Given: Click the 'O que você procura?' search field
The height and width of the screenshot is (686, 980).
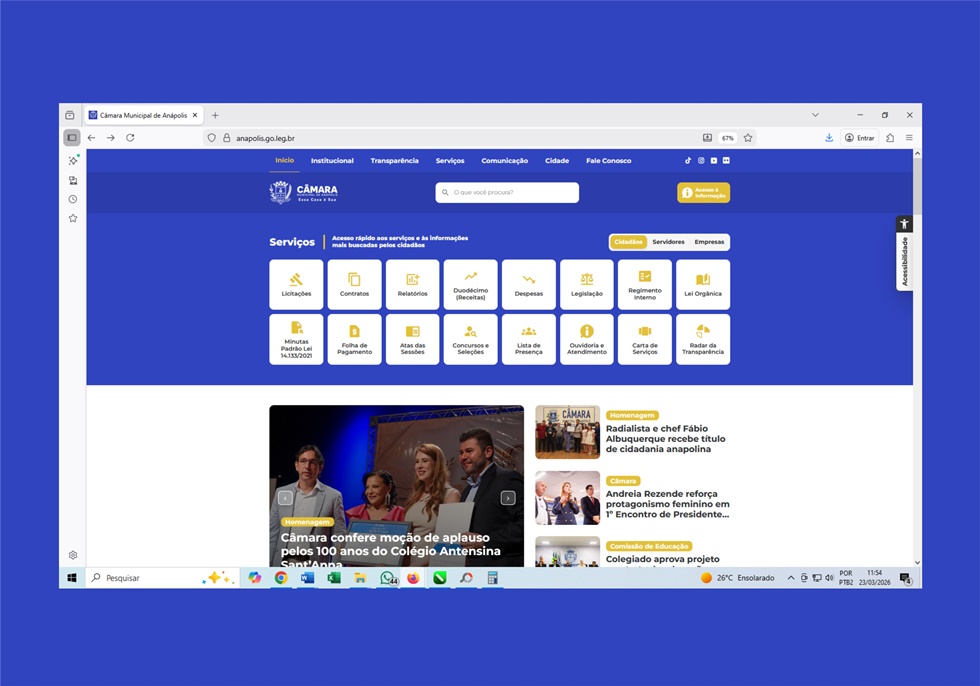Looking at the screenshot, I should [512, 193].
